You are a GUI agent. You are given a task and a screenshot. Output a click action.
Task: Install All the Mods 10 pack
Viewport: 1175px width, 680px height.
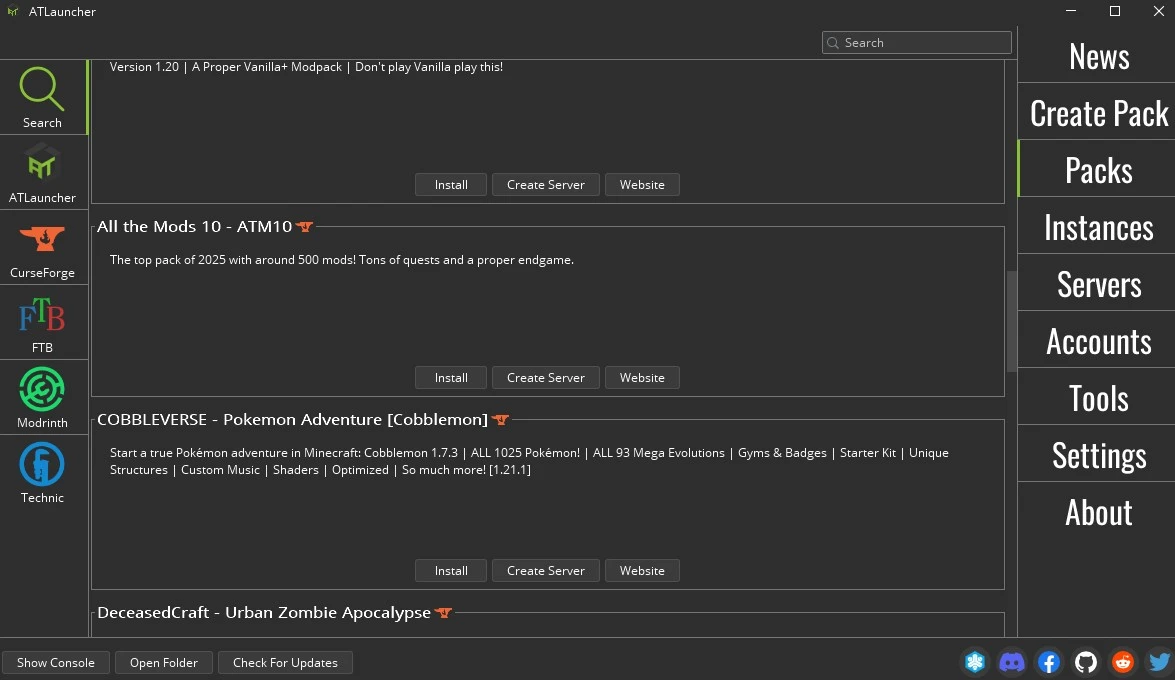click(451, 378)
